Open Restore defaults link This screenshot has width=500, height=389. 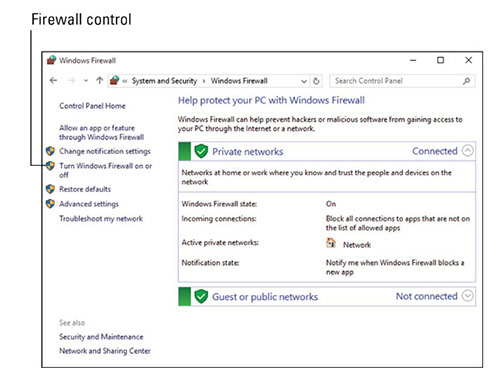(85, 189)
